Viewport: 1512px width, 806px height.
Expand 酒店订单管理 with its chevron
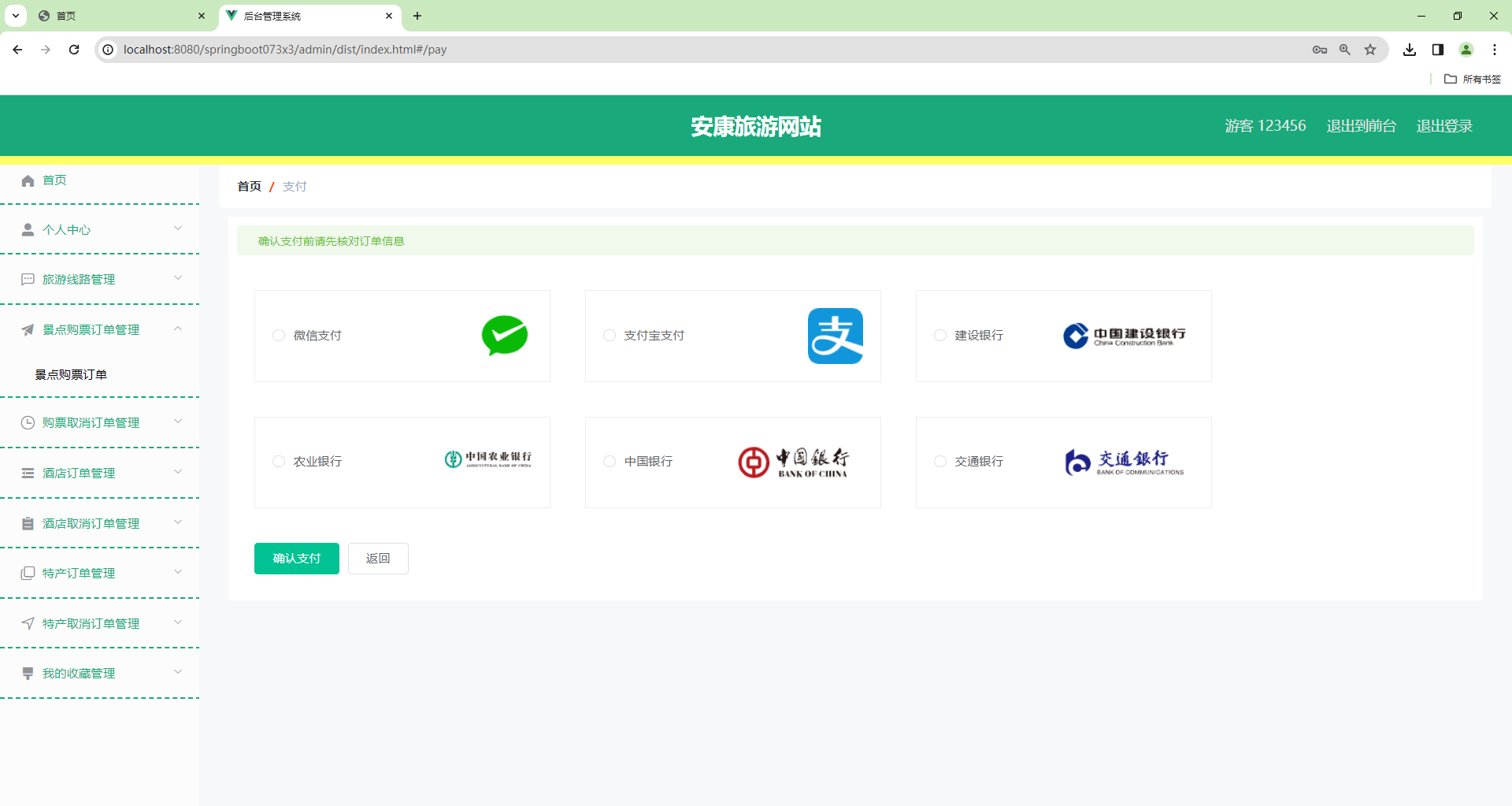178,472
